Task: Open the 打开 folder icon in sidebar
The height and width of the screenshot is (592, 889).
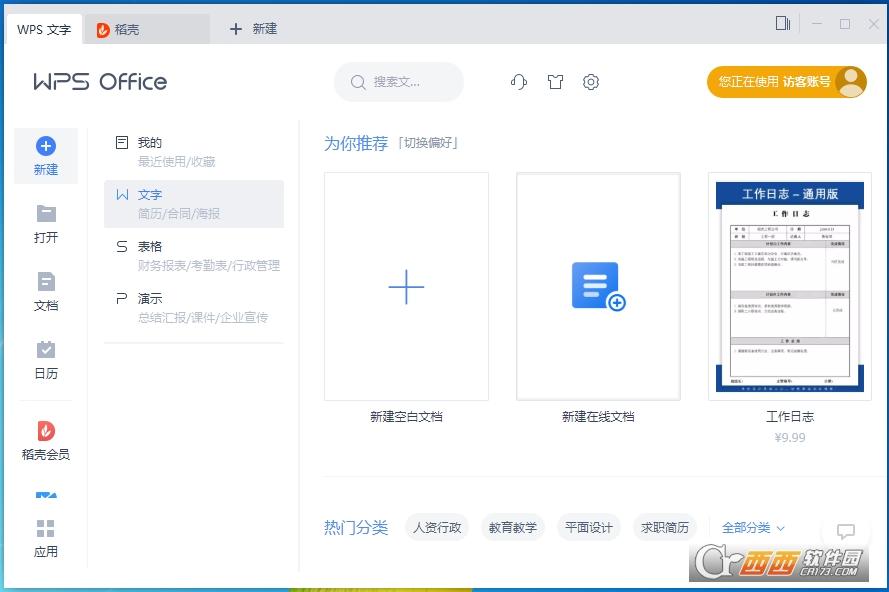Action: [x=46, y=214]
